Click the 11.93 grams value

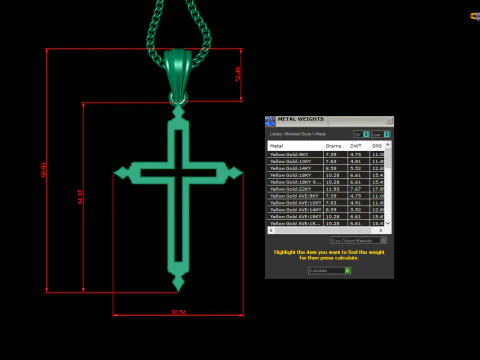(x=332, y=189)
